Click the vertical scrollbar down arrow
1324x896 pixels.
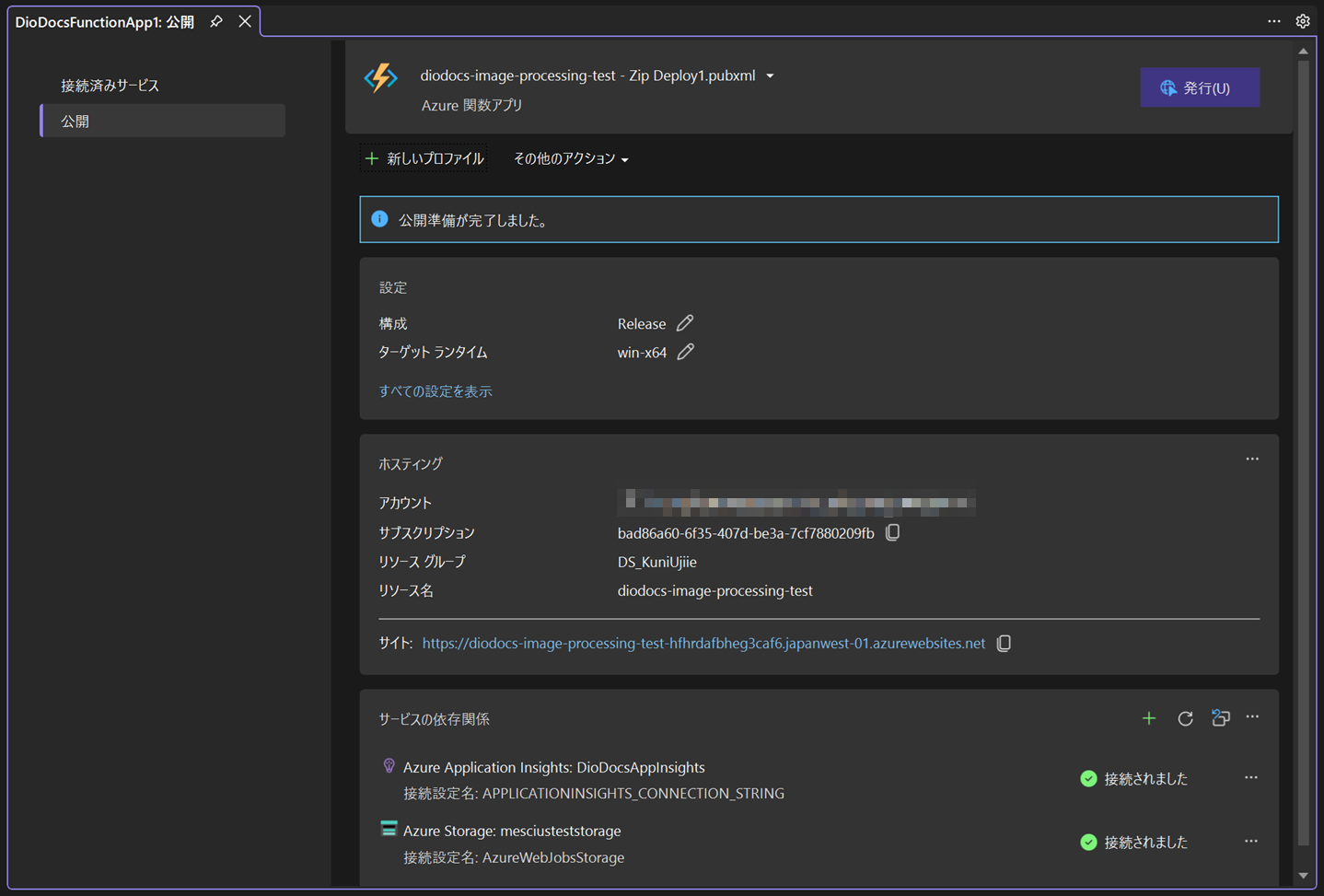(1303, 876)
